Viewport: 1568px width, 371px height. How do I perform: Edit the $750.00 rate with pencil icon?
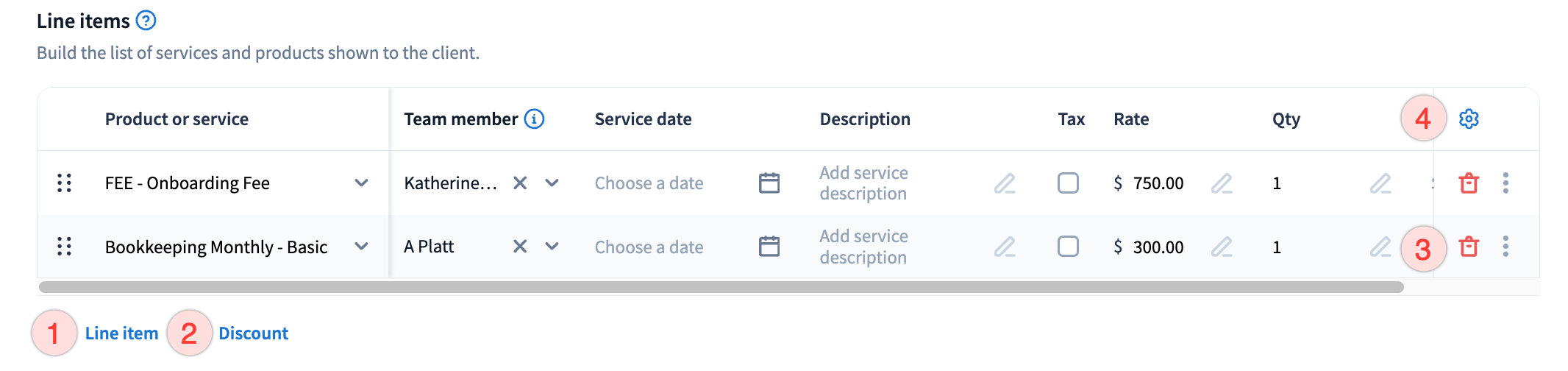click(1222, 183)
